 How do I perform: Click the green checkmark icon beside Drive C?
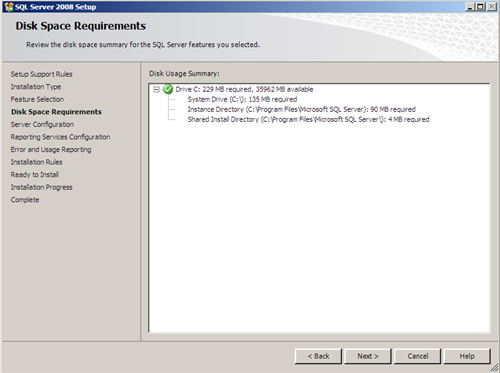(x=168, y=89)
